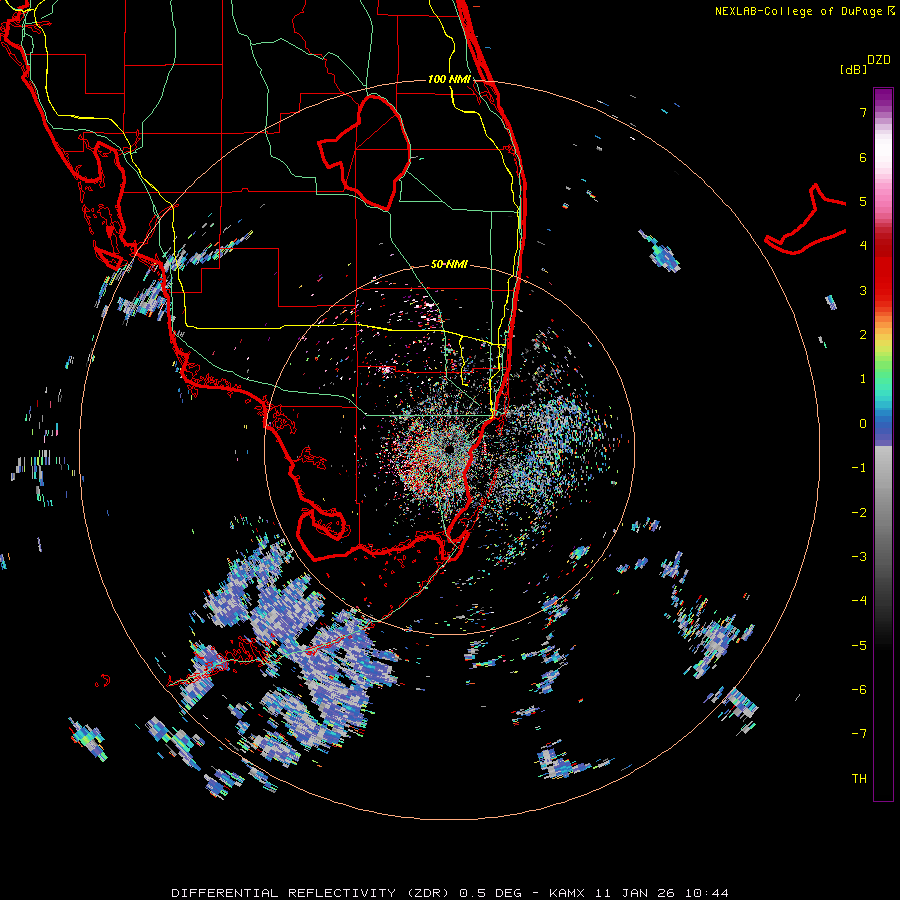Click the 0.5 DEG elevation text
The height and width of the screenshot is (900, 900).
click(490, 893)
